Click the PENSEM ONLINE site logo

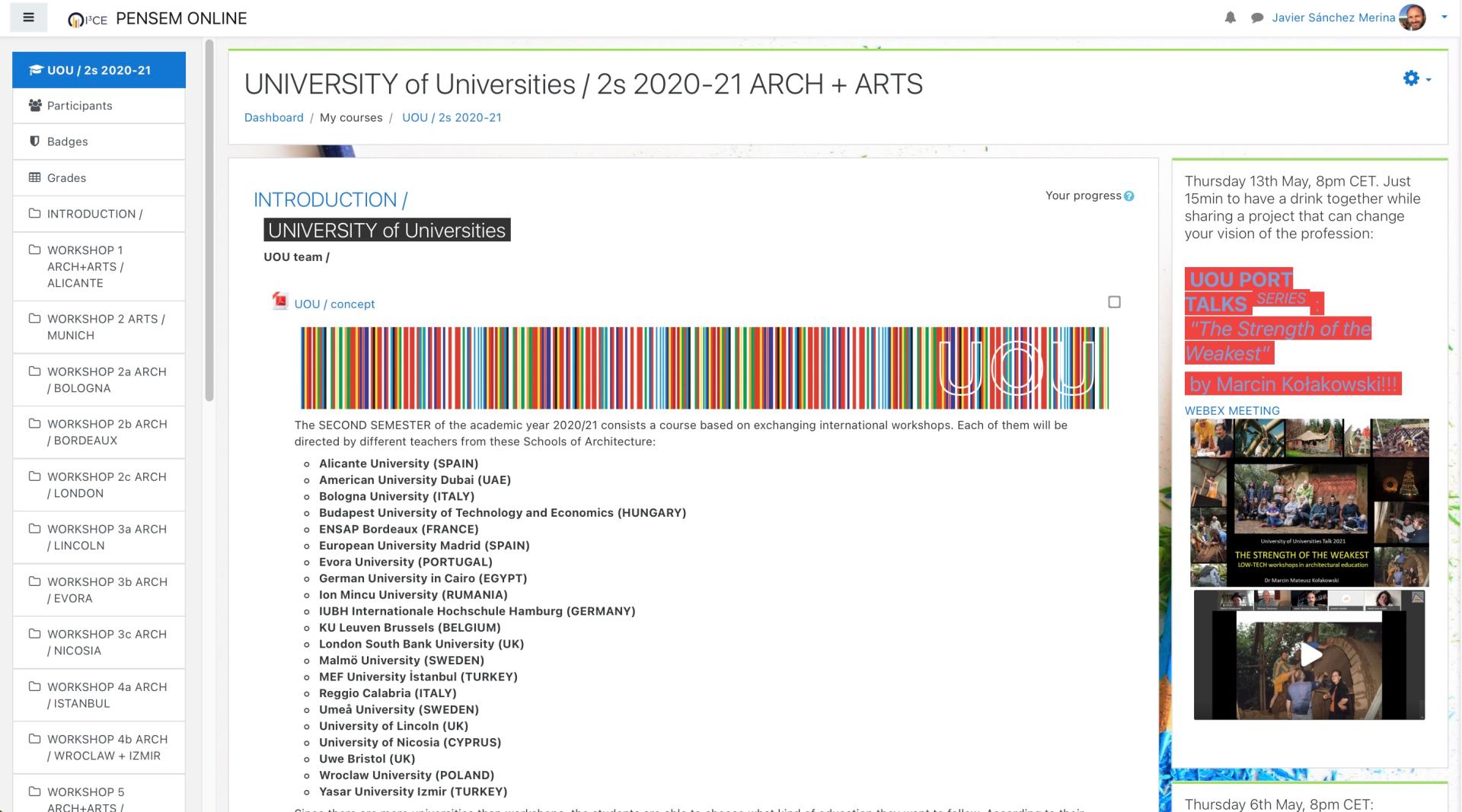tap(88, 19)
